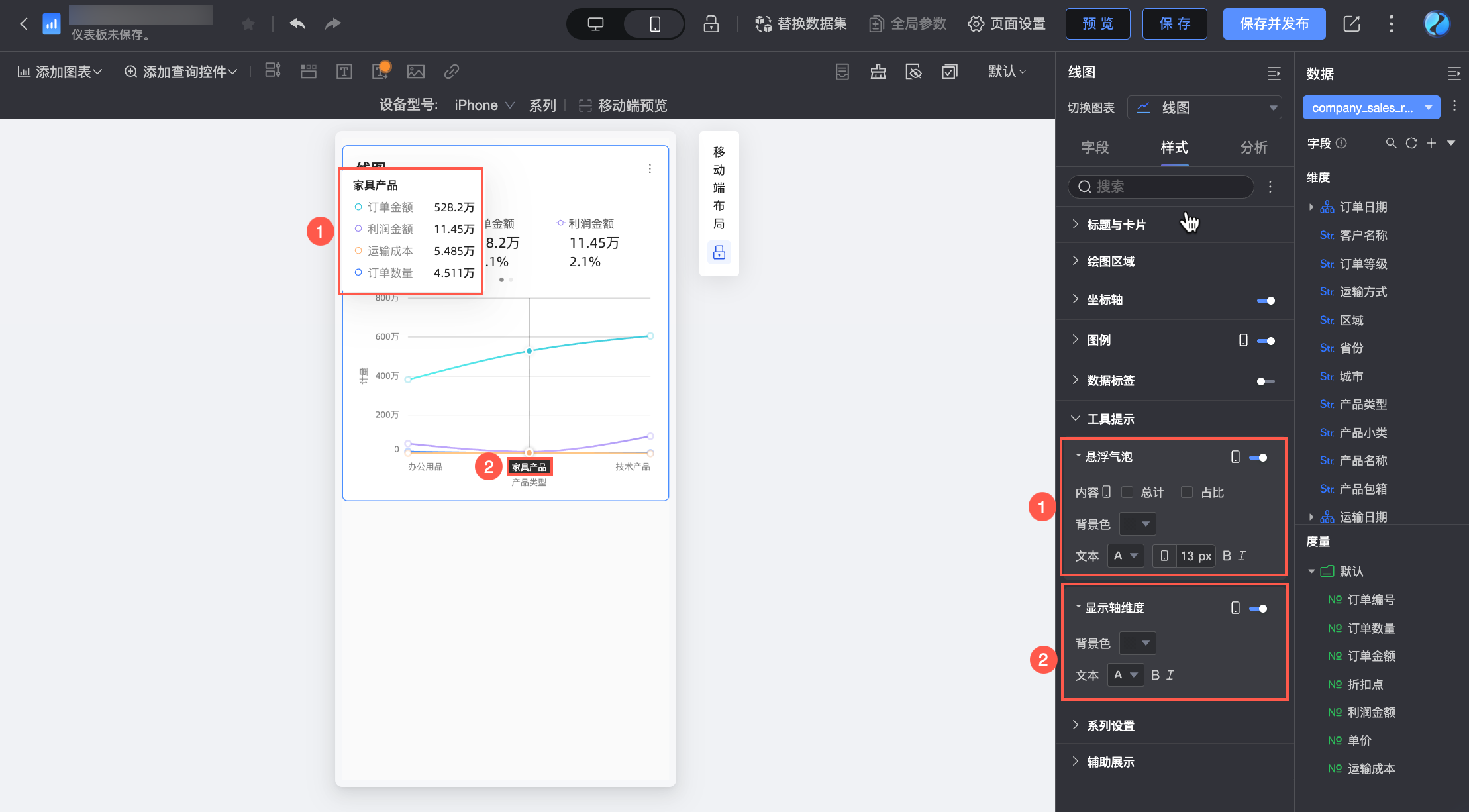Screen dimensions: 1469x812
Task: Click the favorite star icon
Action: point(248,24)
